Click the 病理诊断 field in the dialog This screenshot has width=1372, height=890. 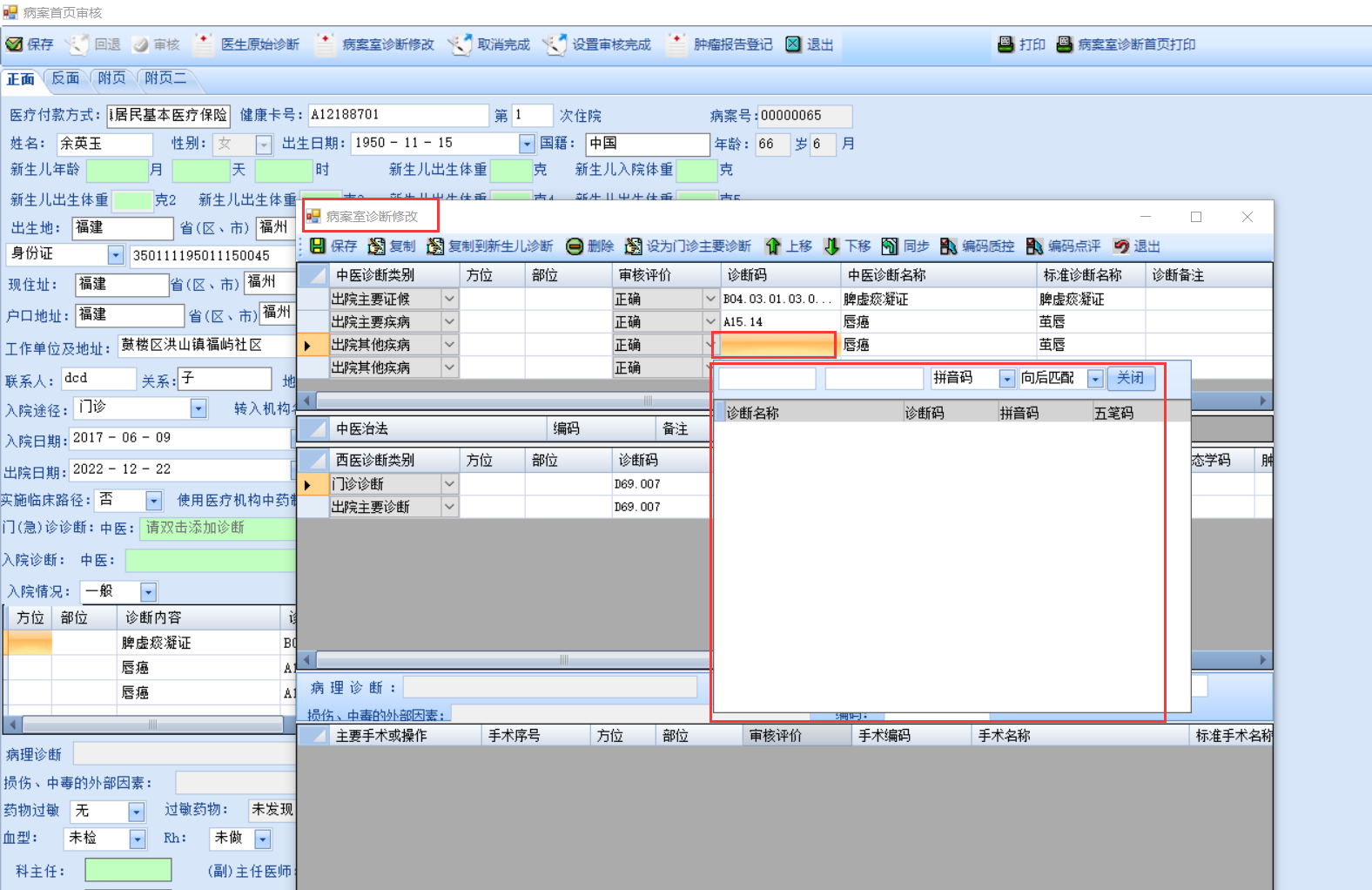coord(550,688)
